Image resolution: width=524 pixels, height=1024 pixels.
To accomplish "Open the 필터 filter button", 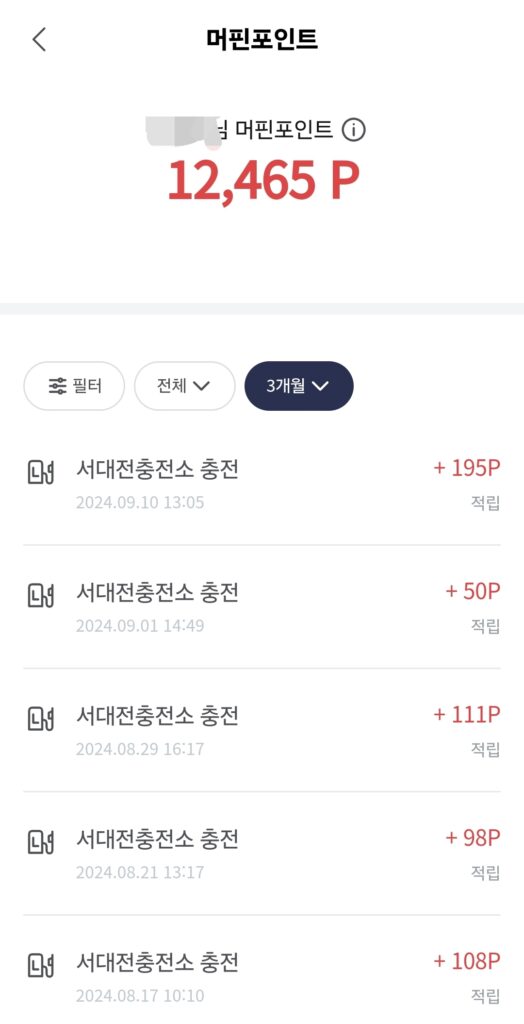I will point(74,386).
